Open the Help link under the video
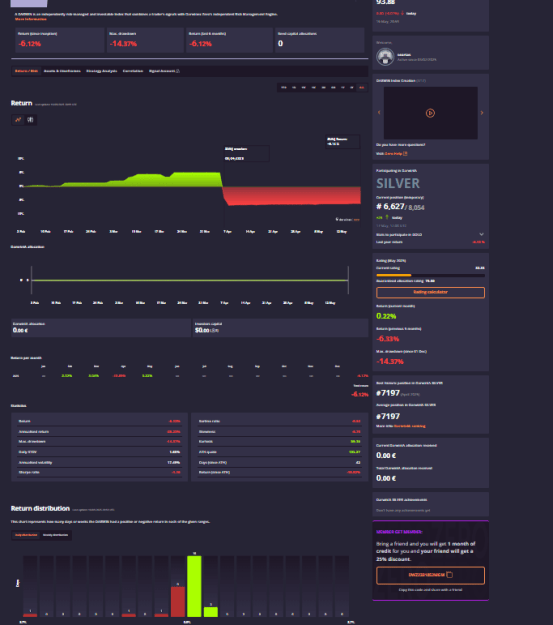553x625 pixels. [393, 153]
